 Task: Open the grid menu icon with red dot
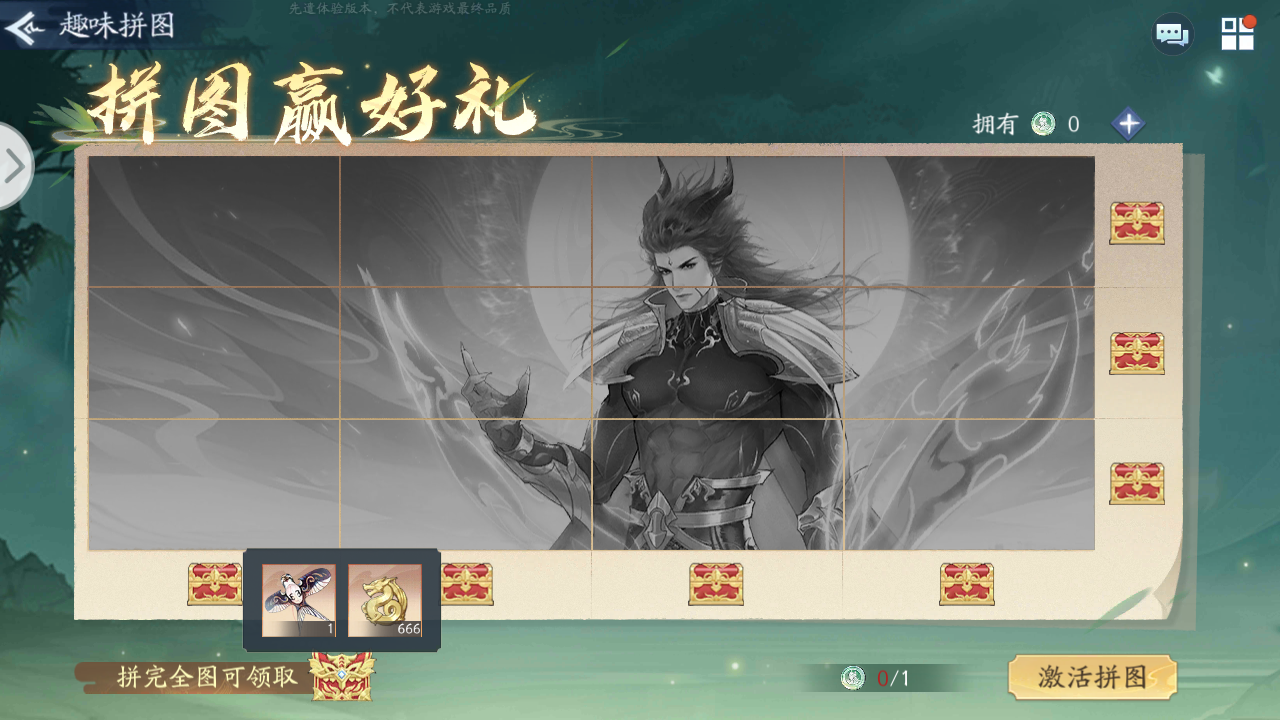pyautogui.click(x=1238, y=33)
